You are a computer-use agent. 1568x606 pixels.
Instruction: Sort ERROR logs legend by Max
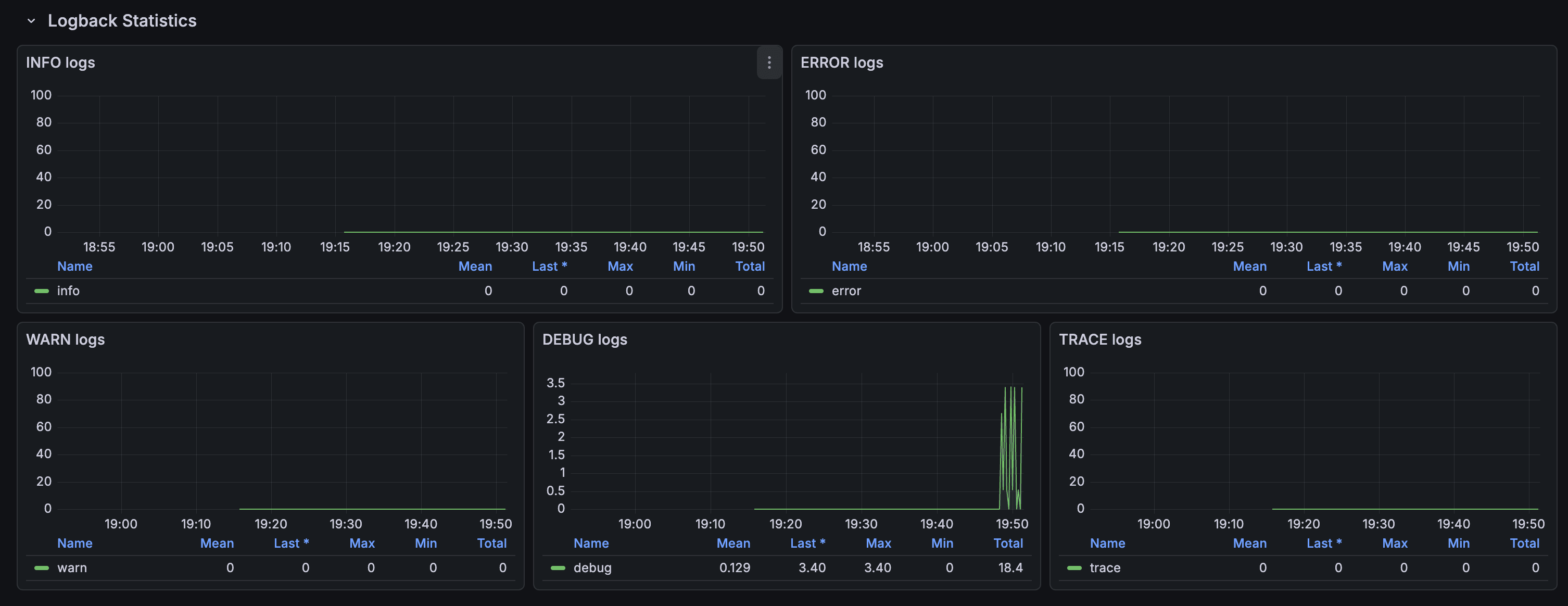[x=1394, y=266]
